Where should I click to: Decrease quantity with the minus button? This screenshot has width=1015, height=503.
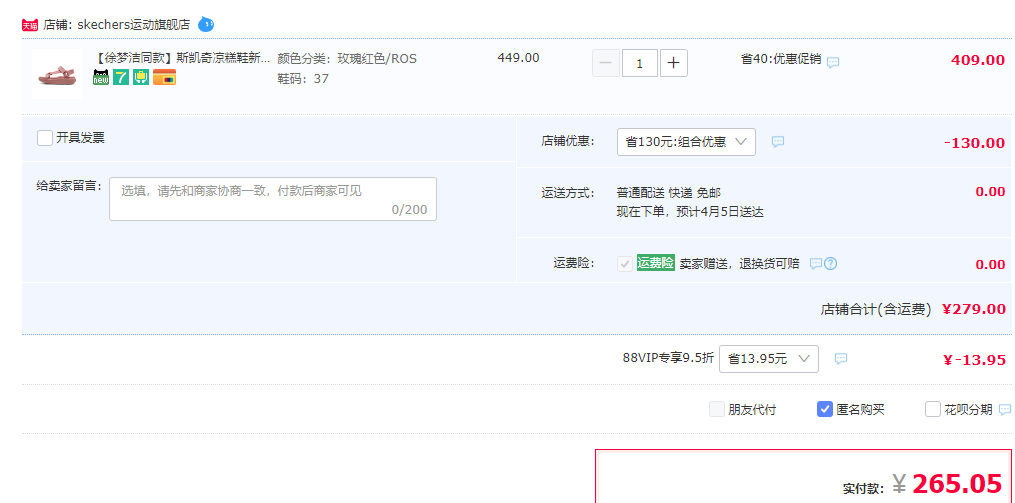point(606,63)
